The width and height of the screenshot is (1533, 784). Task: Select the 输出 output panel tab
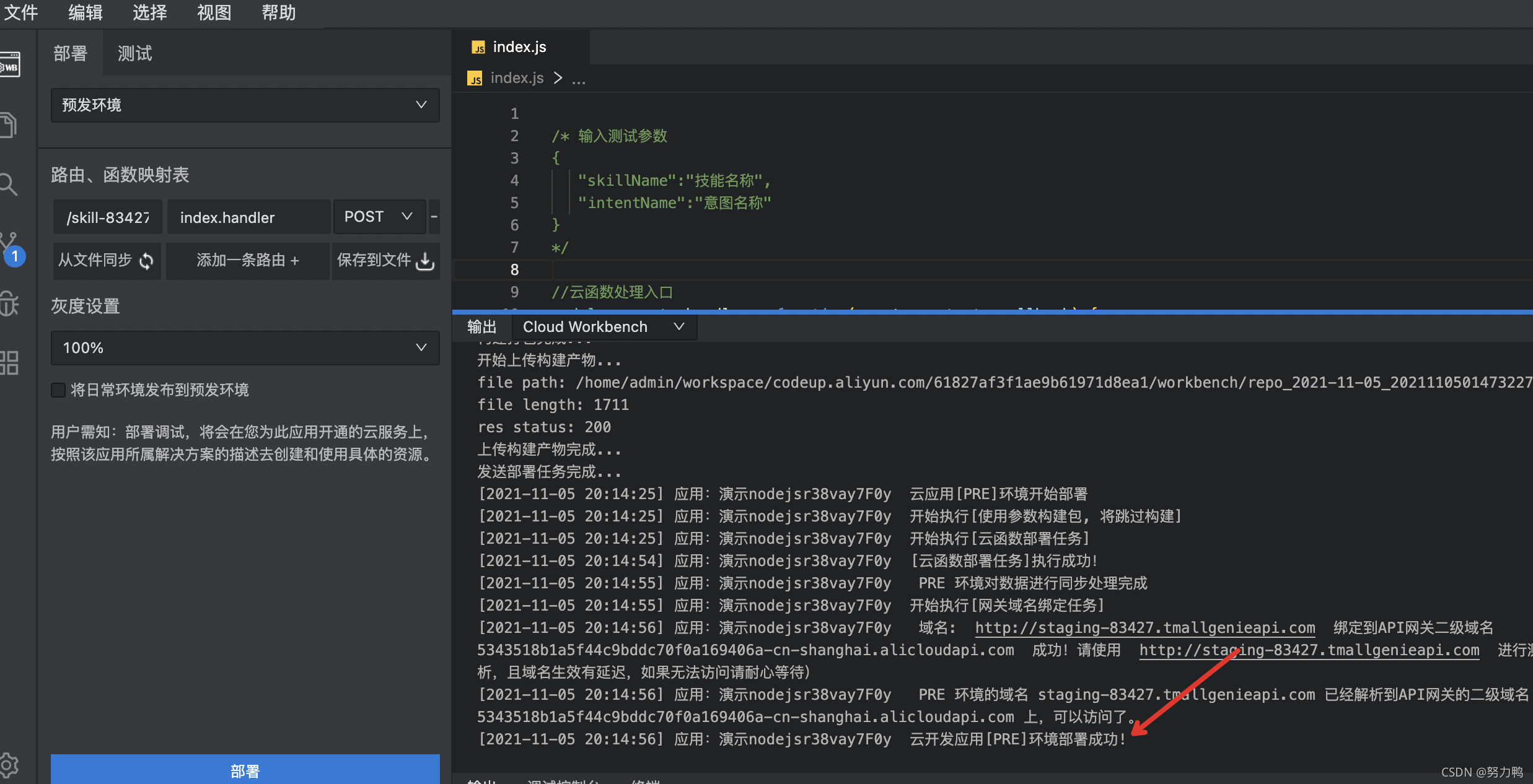coord(482,327)
